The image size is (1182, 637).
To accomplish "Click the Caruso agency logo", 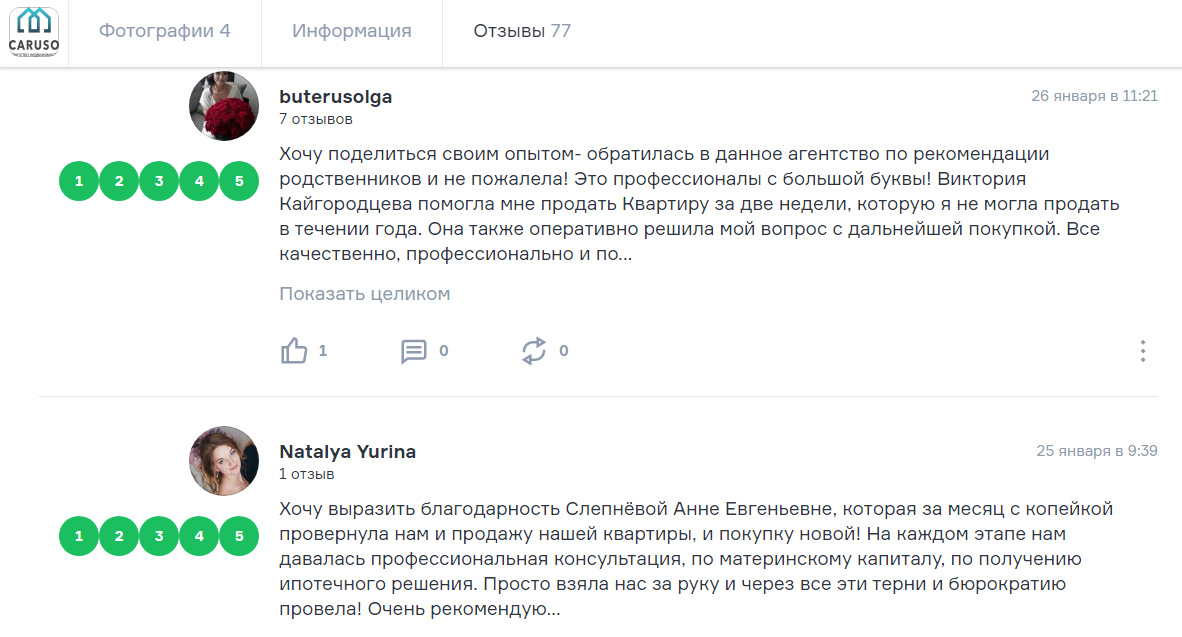I will pos(34,31).
